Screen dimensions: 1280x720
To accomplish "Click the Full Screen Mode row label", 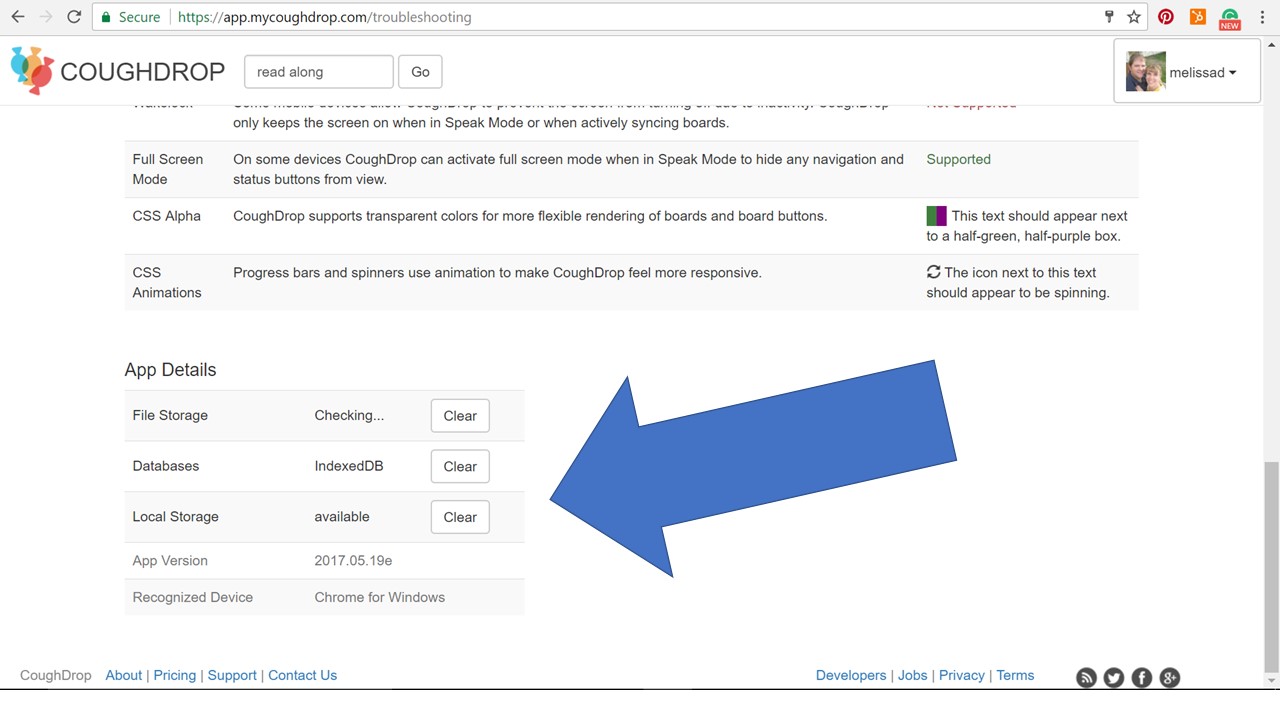I will (x=167, y=169).
